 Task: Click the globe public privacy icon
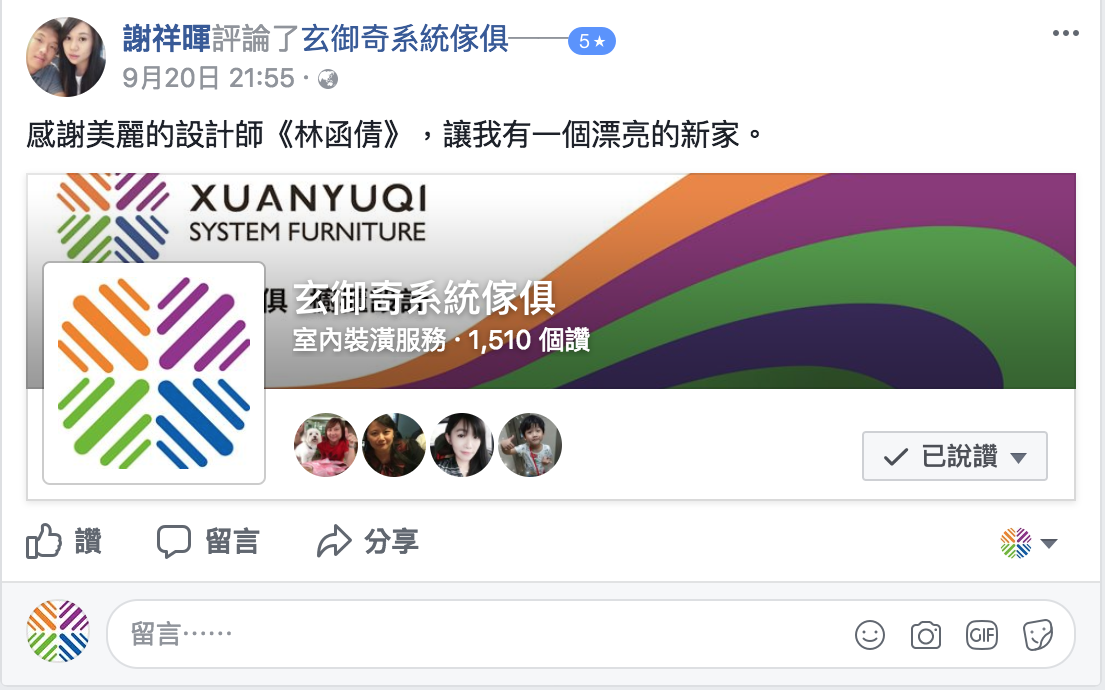(328, 79)
